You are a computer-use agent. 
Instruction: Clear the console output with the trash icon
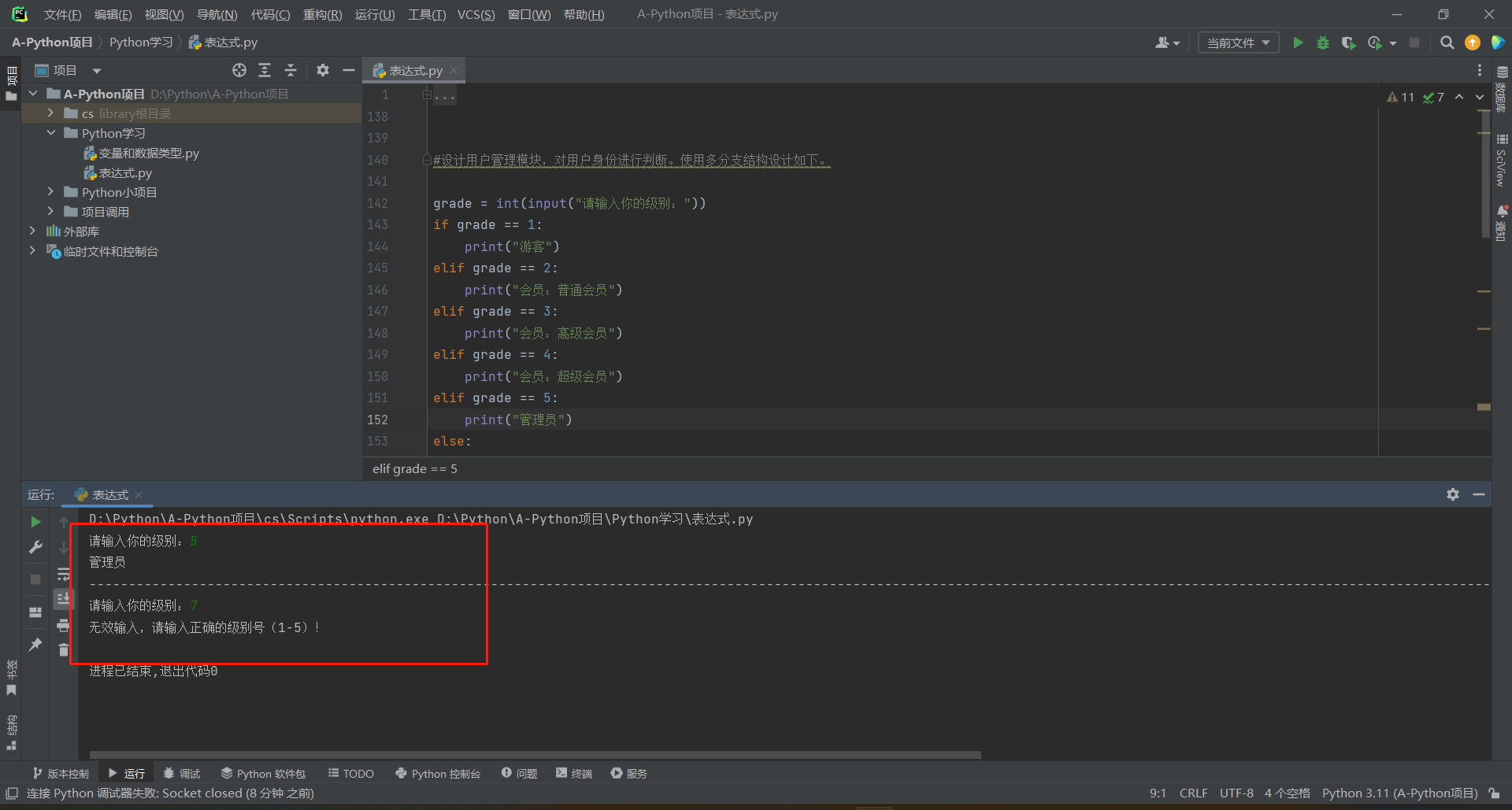point(64,649)
